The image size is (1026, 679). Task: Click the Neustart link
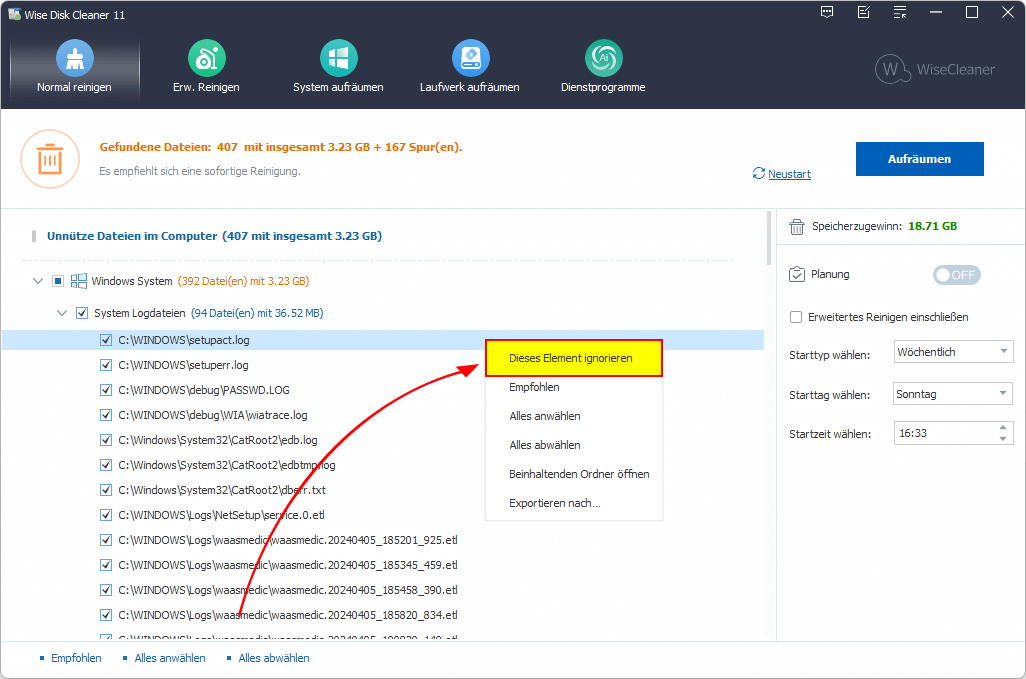(789, 174)
